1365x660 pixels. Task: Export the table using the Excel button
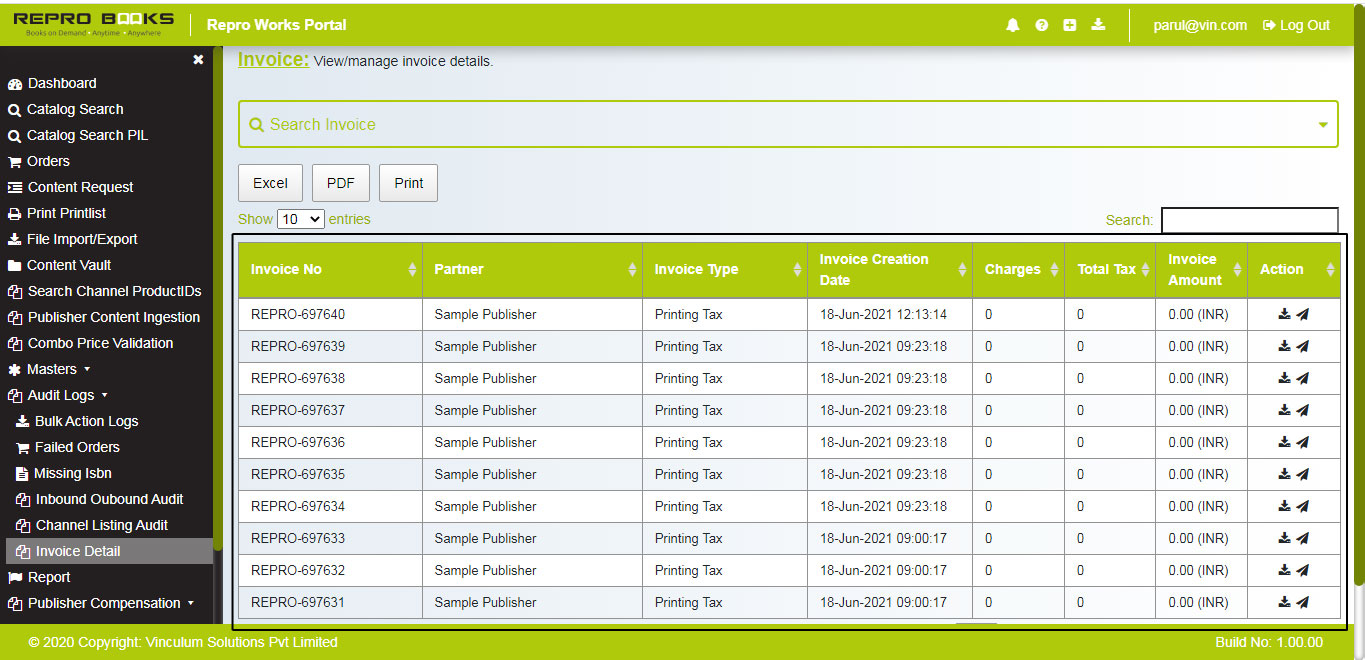coord(270,183)
